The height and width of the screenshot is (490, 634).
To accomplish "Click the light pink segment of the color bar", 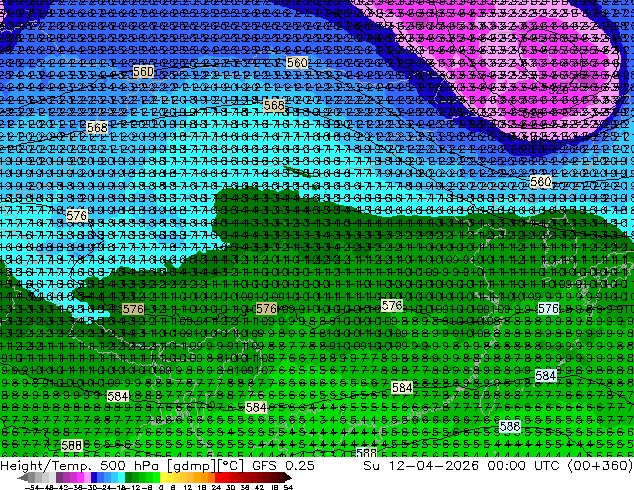I will 87,478.
